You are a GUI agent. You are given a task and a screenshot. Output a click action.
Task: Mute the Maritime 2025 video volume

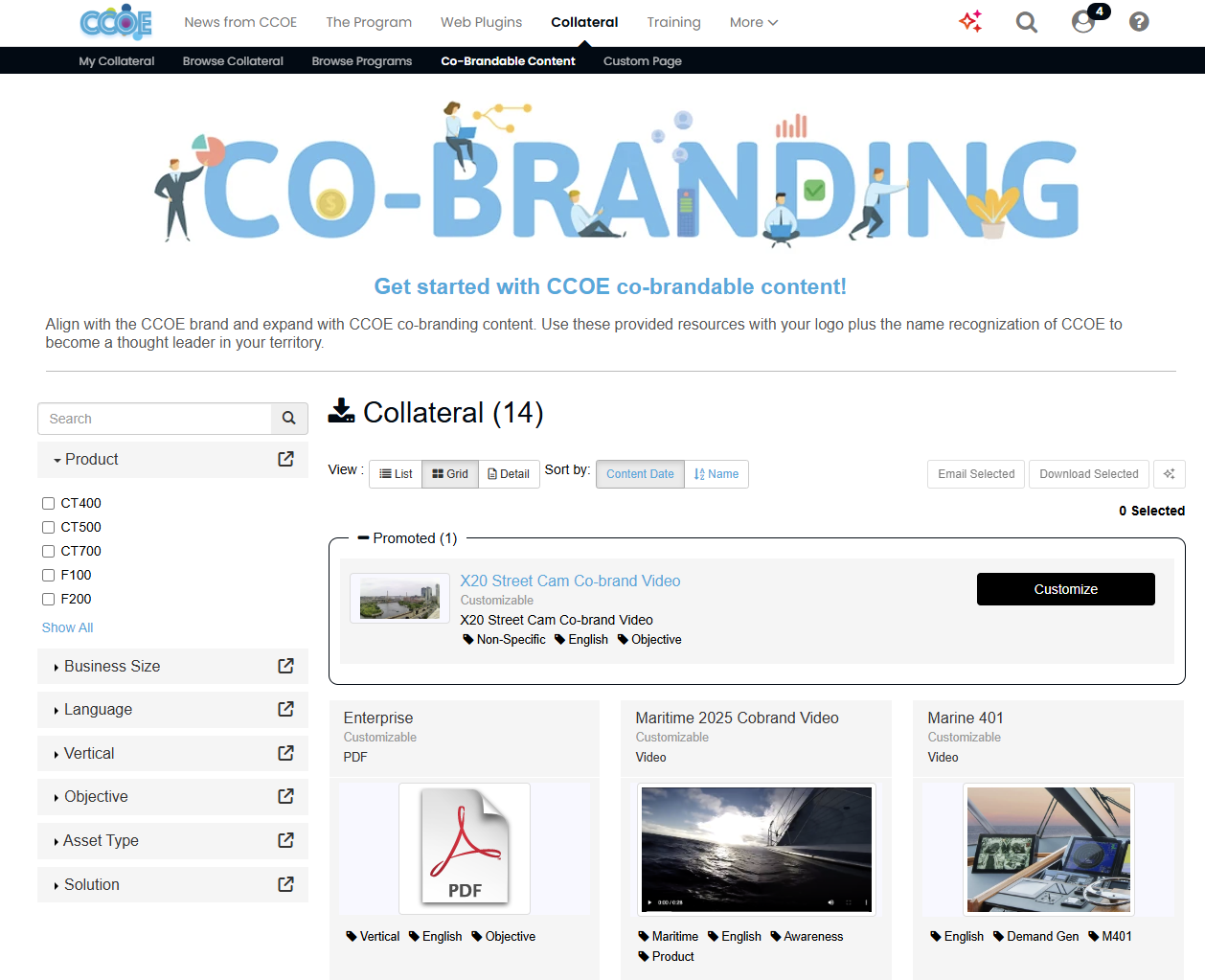[x=830, y=902]
